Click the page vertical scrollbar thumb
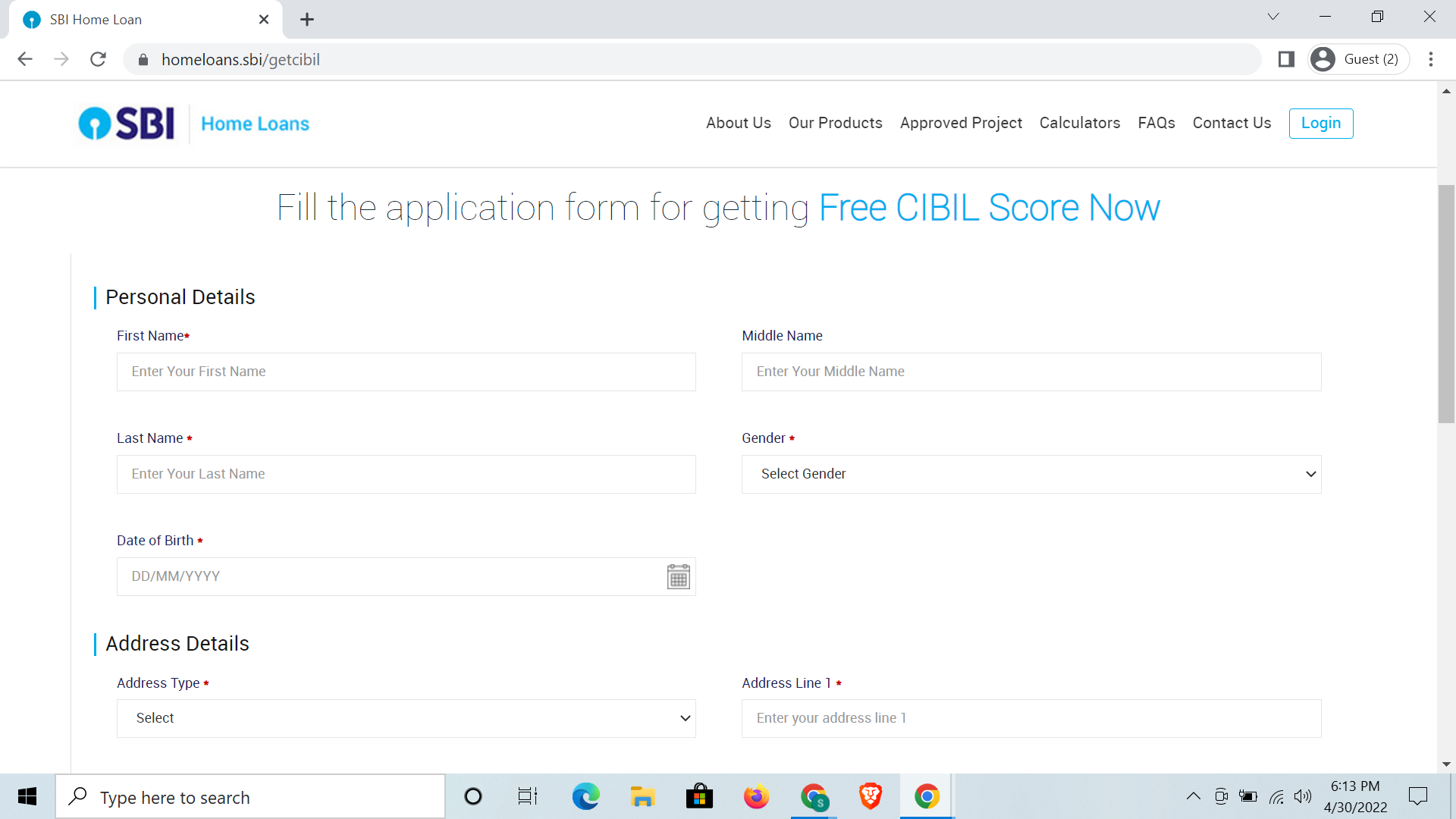The height and width of the screenshot is (819, 1456). point(1446,303)
